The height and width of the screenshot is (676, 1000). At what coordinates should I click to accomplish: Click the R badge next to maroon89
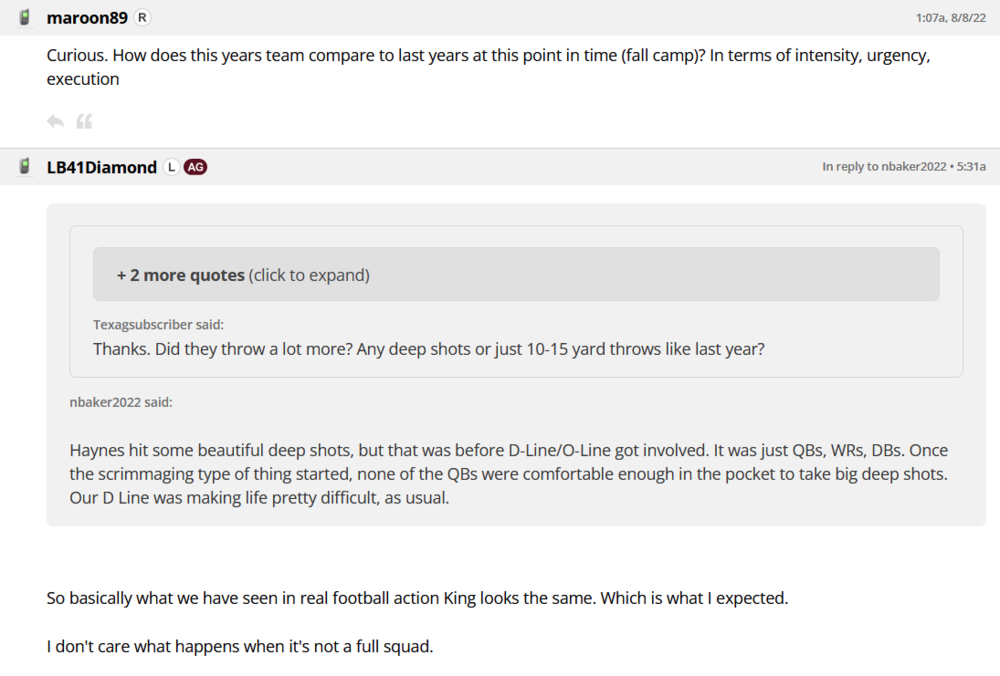pyautogui.click(x=143, y=17)
